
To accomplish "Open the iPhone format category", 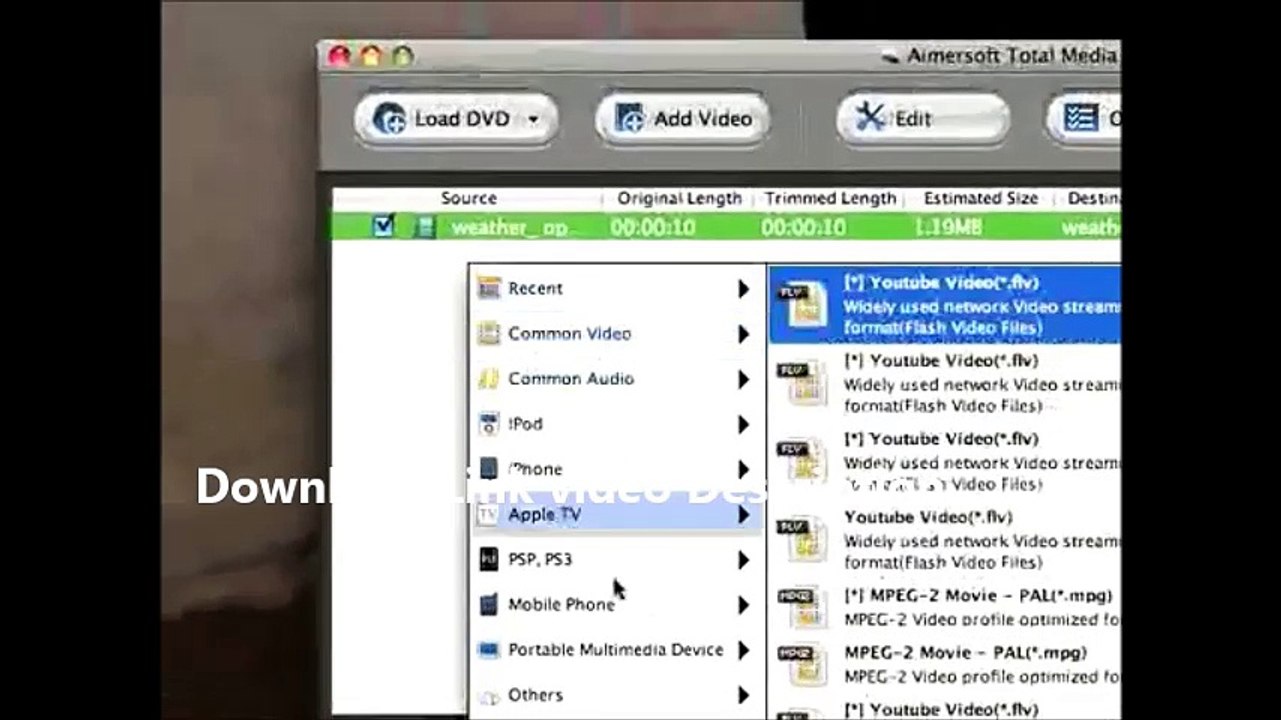I will point(616,468).
